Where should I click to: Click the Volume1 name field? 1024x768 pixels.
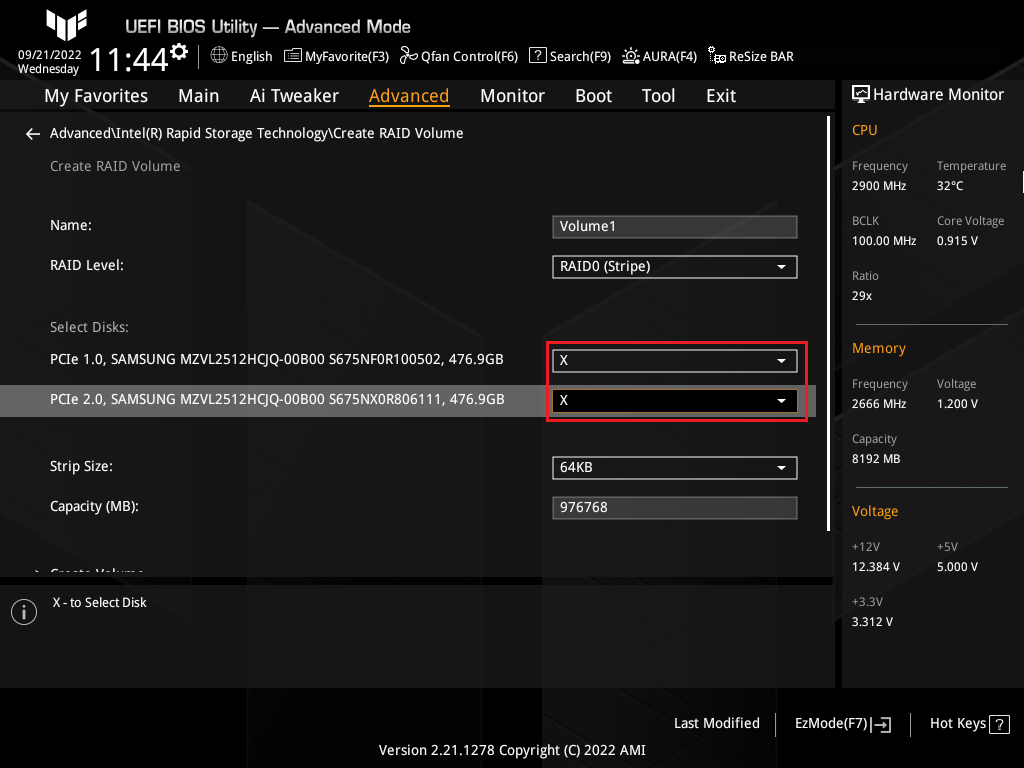[x=675, y=227]
